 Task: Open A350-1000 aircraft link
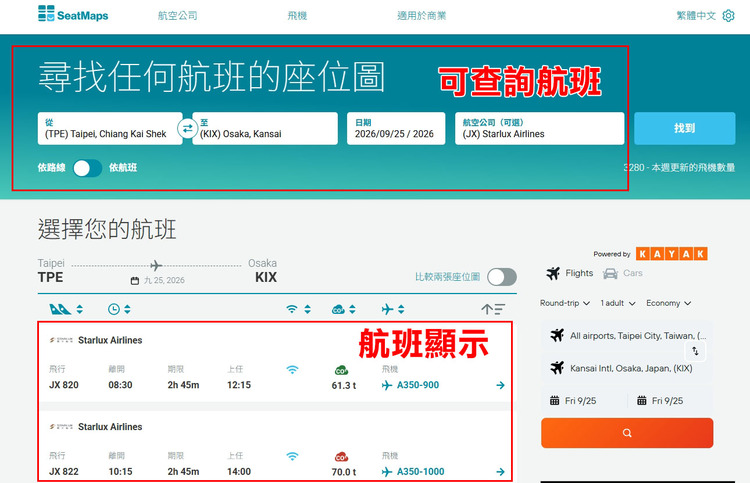click(413, 472)
